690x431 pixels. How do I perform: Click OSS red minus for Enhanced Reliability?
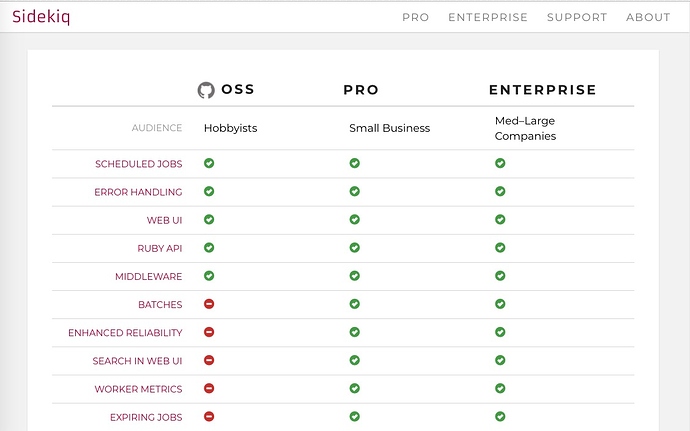coord(209,332)
